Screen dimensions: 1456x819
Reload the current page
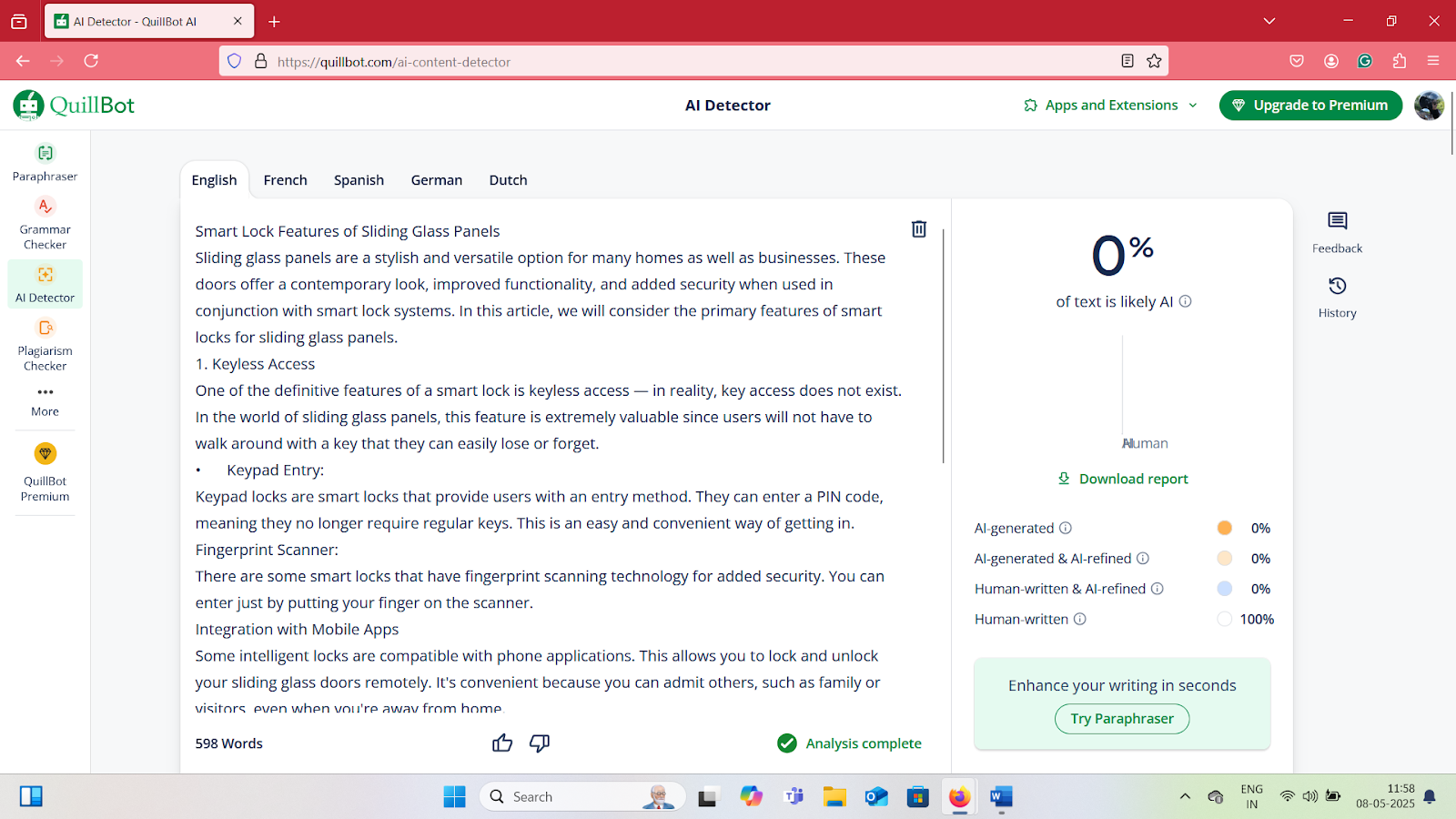[91, 61]
